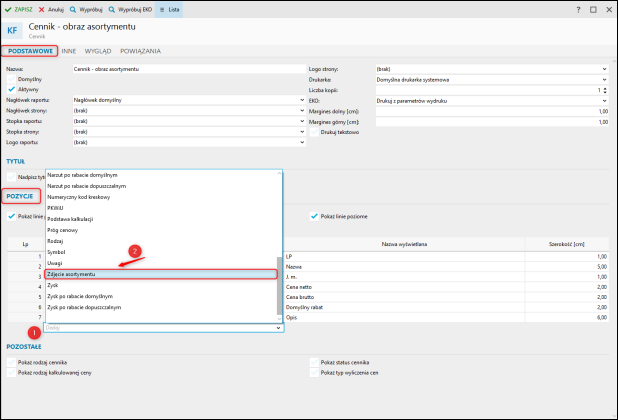Image resolution: width=618 pixels, height=420 pixels.
Task: Select Symbol list option
Action: point(161,252)
